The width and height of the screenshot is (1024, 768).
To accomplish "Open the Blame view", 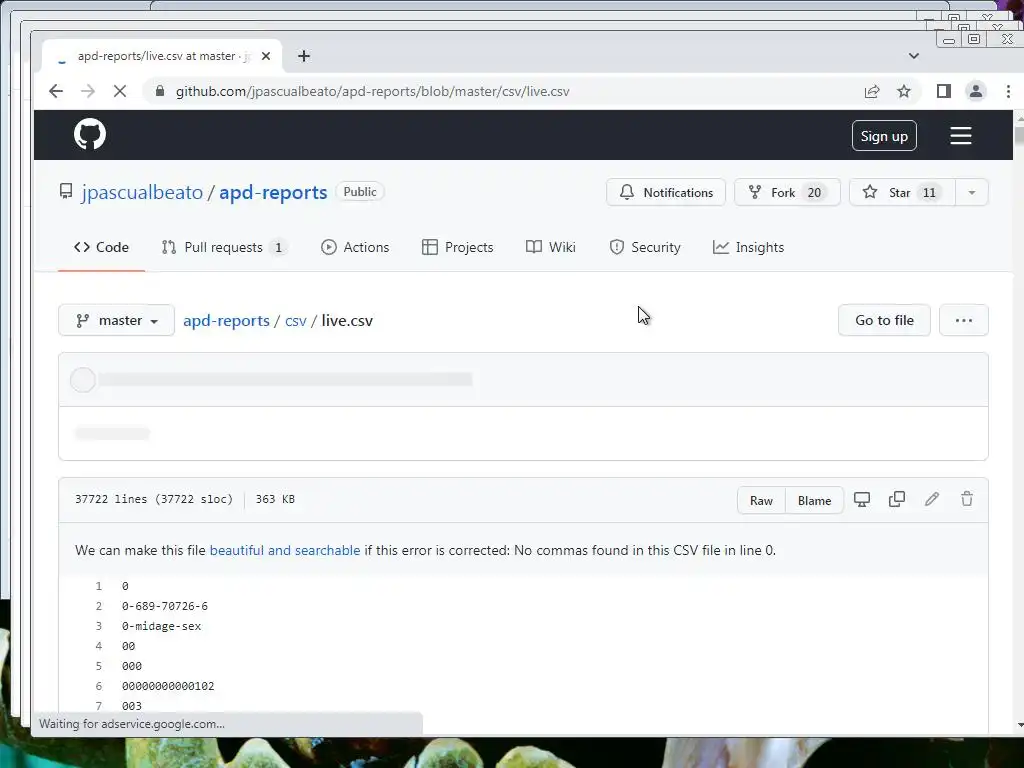I will click(x=814, y=501).
